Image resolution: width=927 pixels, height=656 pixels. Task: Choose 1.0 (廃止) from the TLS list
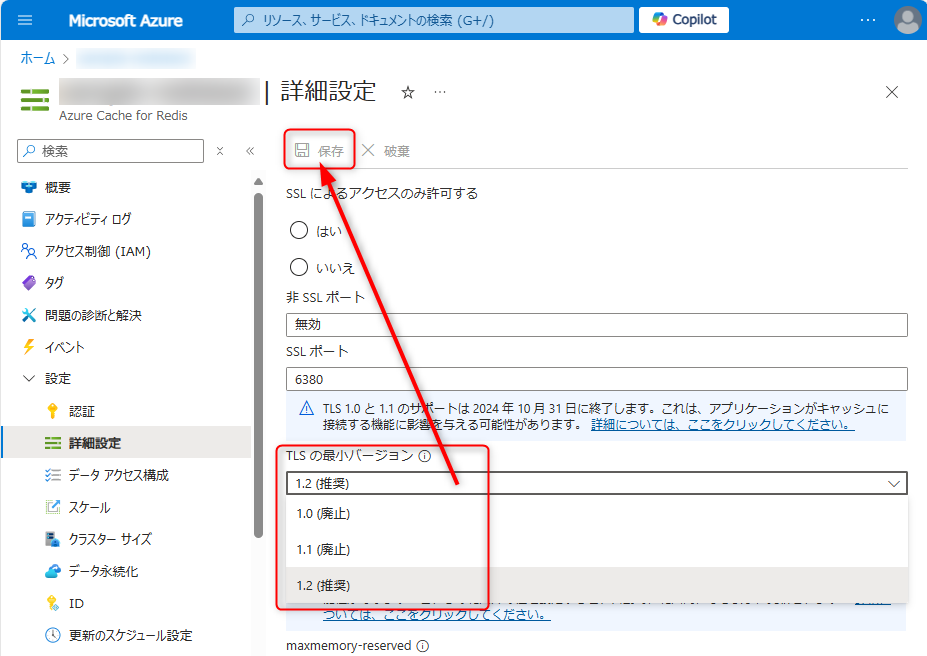324,514
